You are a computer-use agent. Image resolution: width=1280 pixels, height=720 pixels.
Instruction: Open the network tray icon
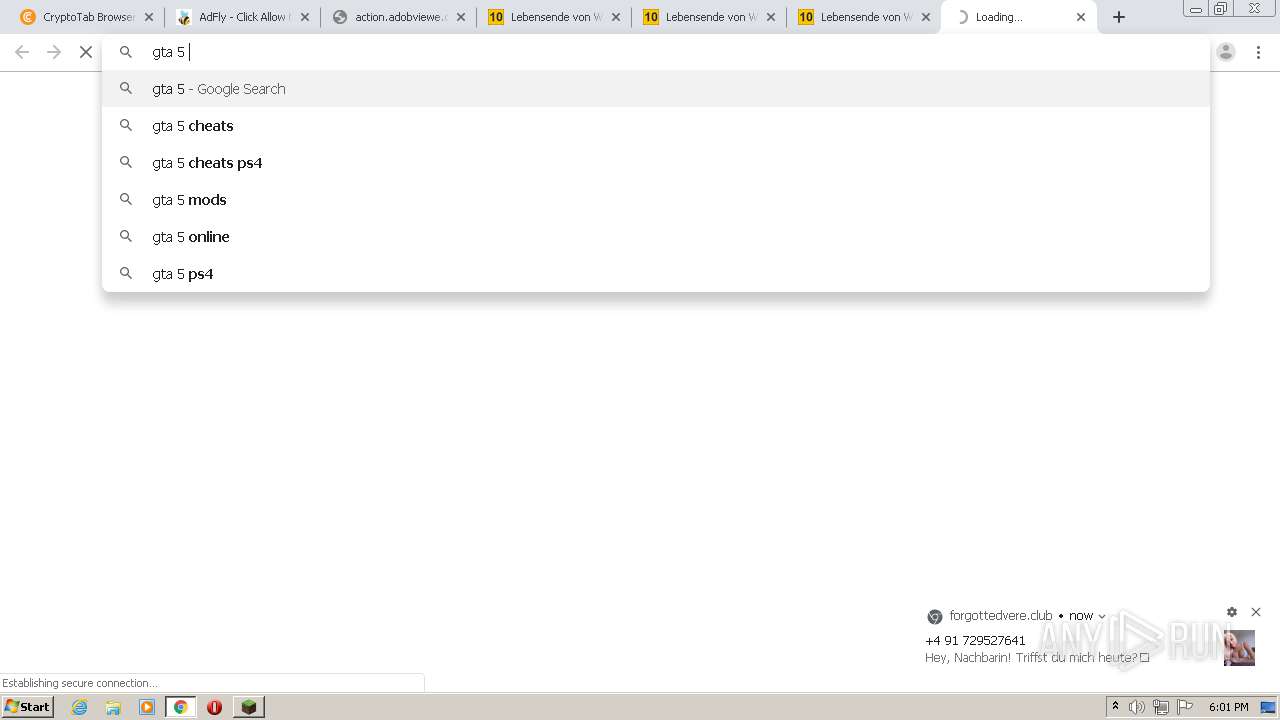click(1161, 707)
